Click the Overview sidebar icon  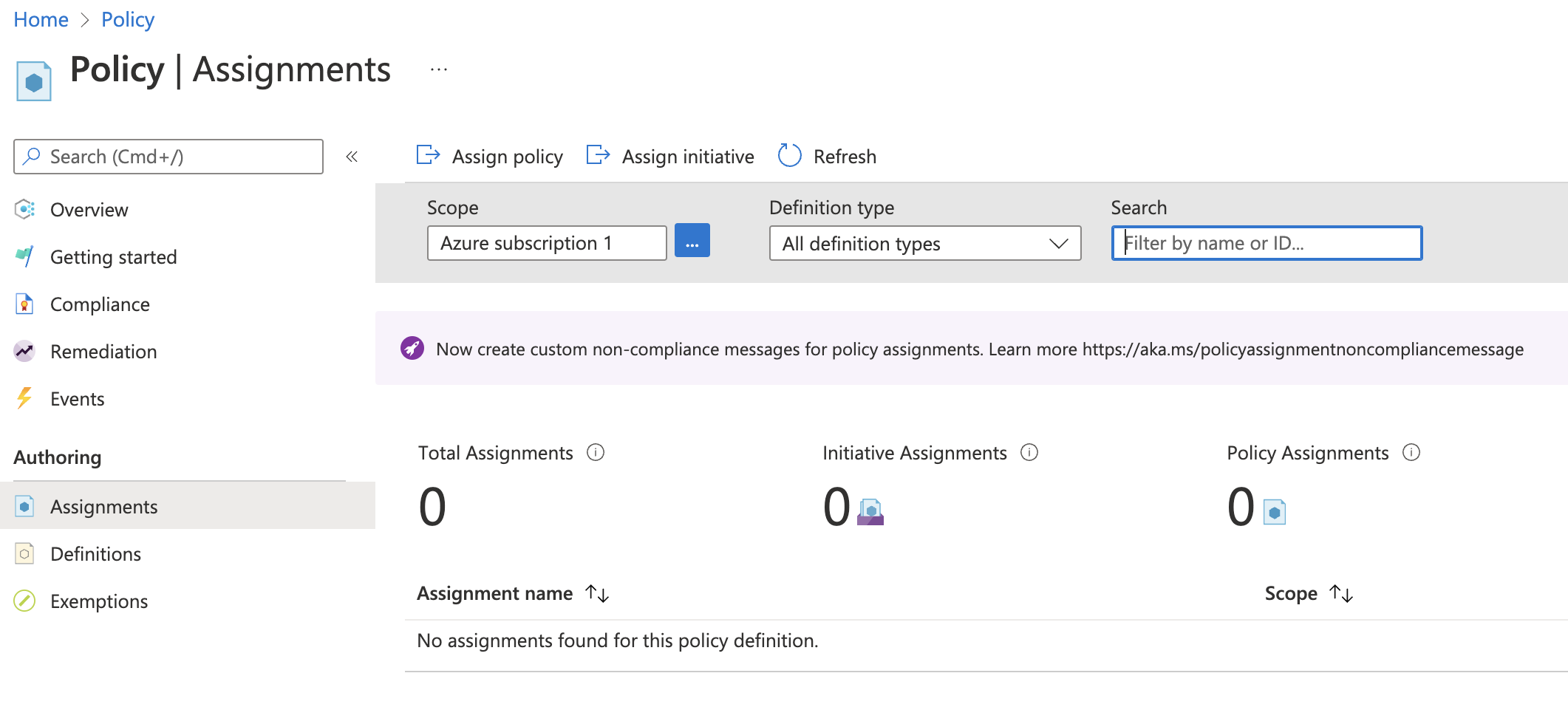pos(24,210)
